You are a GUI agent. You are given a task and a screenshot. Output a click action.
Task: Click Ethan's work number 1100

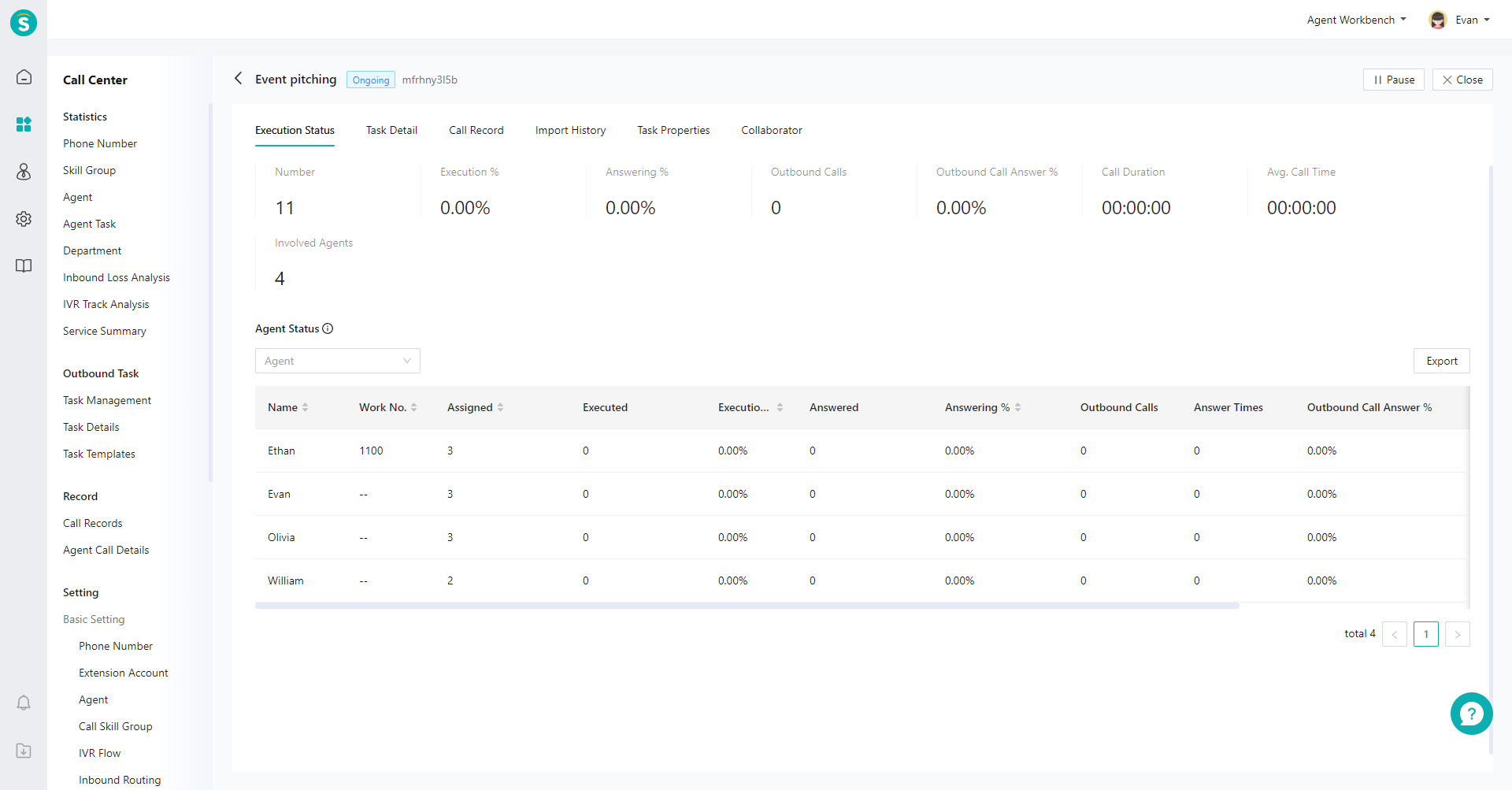(x=371, y=451)
